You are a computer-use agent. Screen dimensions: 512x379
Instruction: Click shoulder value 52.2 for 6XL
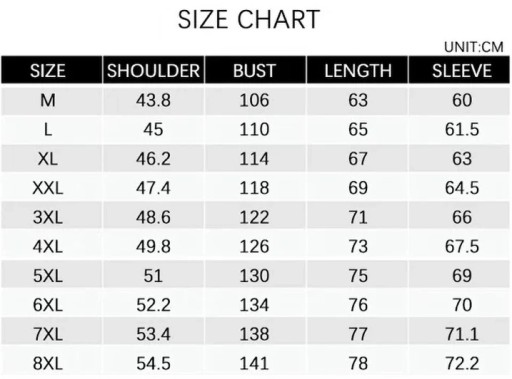(x=153, y=305)
